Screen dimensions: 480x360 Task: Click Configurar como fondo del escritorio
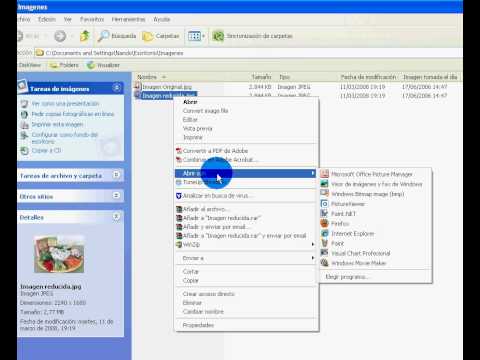pos(65,138)
